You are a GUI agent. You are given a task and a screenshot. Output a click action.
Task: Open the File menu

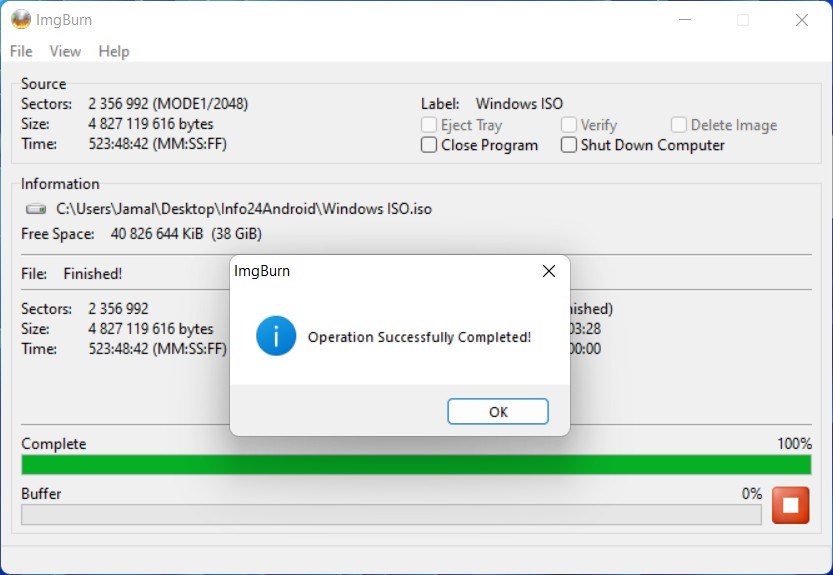pyautogui.click(x=21, y=51)
